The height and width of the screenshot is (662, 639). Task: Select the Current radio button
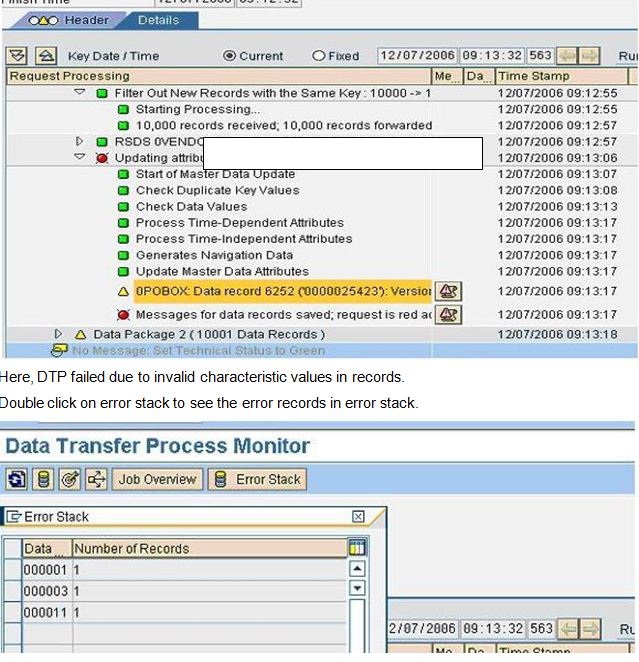(230, 56)
